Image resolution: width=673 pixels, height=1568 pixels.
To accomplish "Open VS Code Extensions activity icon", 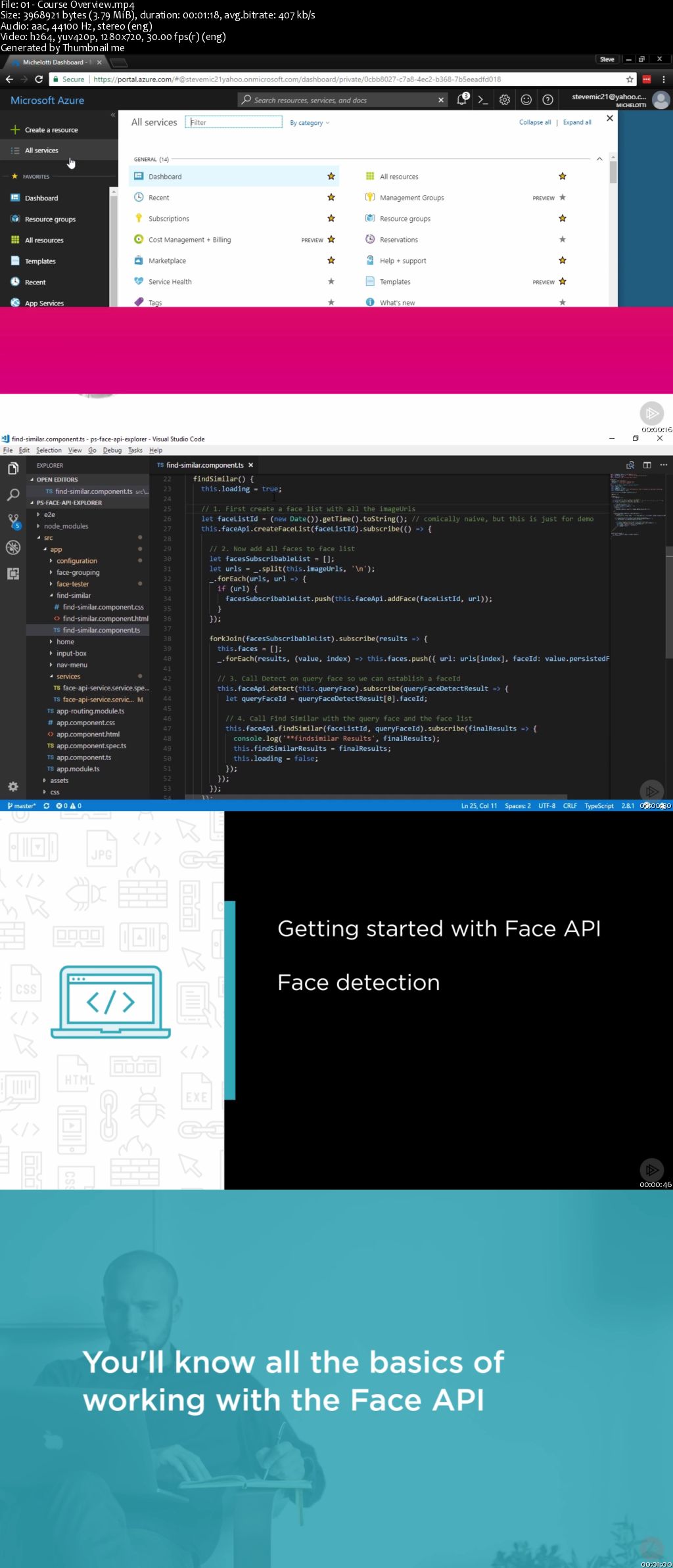I will pos(12,573).
